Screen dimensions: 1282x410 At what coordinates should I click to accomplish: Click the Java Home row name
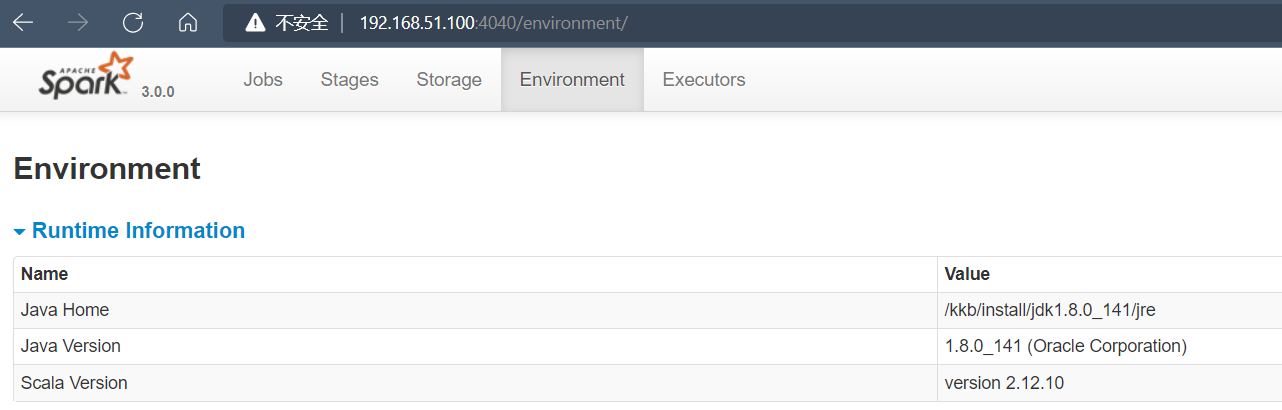click(x=65, y=310)
